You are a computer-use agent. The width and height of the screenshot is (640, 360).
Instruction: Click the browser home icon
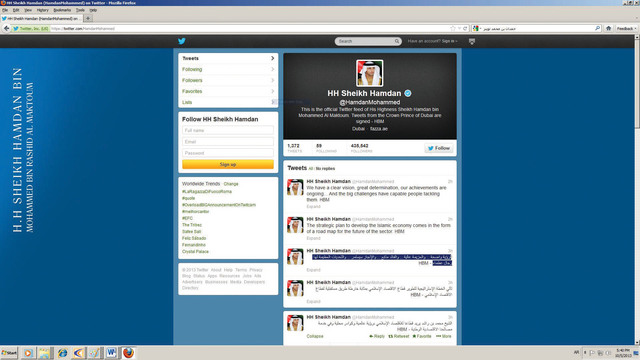[608, 28]
